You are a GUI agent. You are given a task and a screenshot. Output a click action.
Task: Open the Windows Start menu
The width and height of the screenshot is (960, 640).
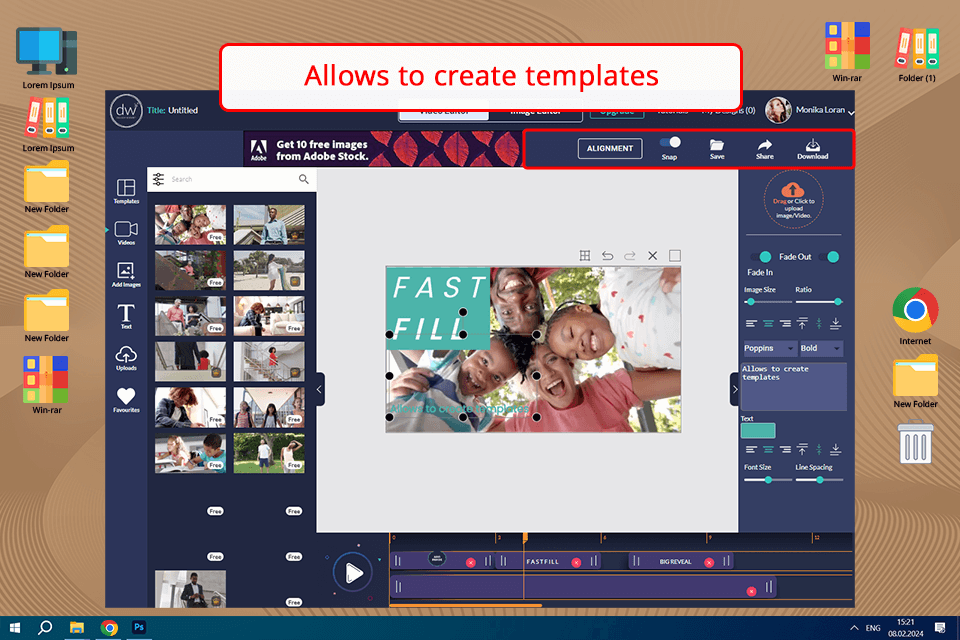pos(15,628)
